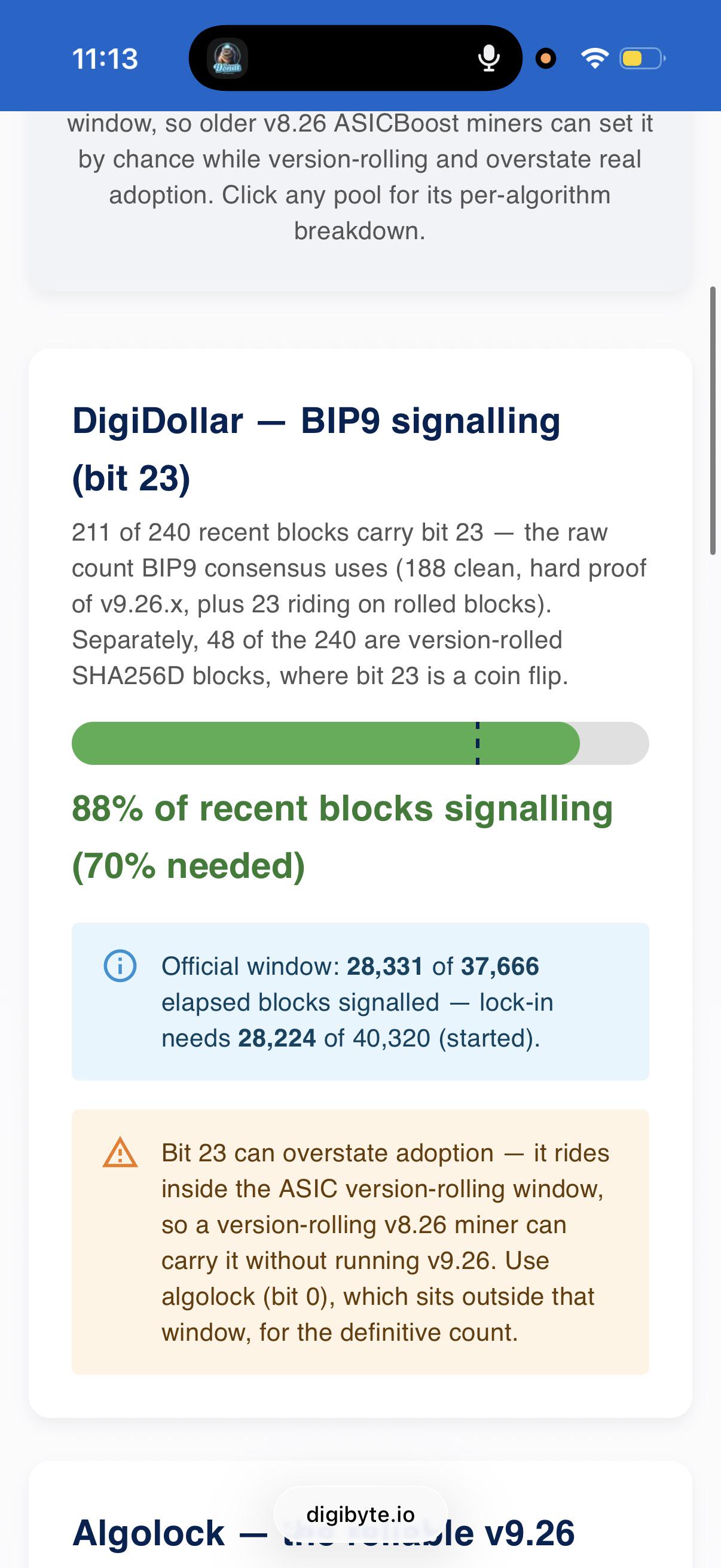Click the page scrollbar on right edge
The image size is (721, 1568).
pos(713,420)
